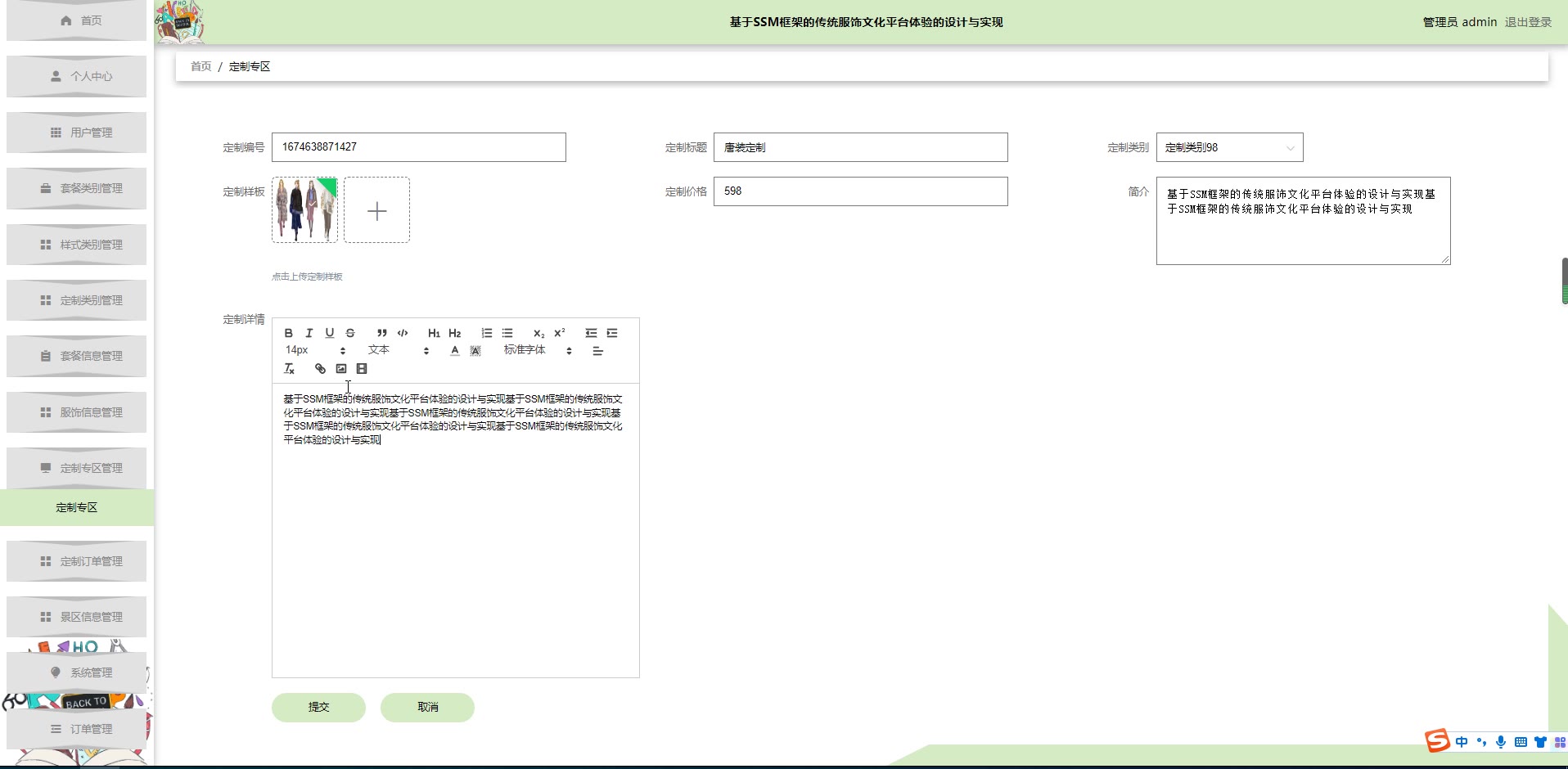Create an ordered numbered list
Viewport: 1568px width, 769px height.
(487, 333)
